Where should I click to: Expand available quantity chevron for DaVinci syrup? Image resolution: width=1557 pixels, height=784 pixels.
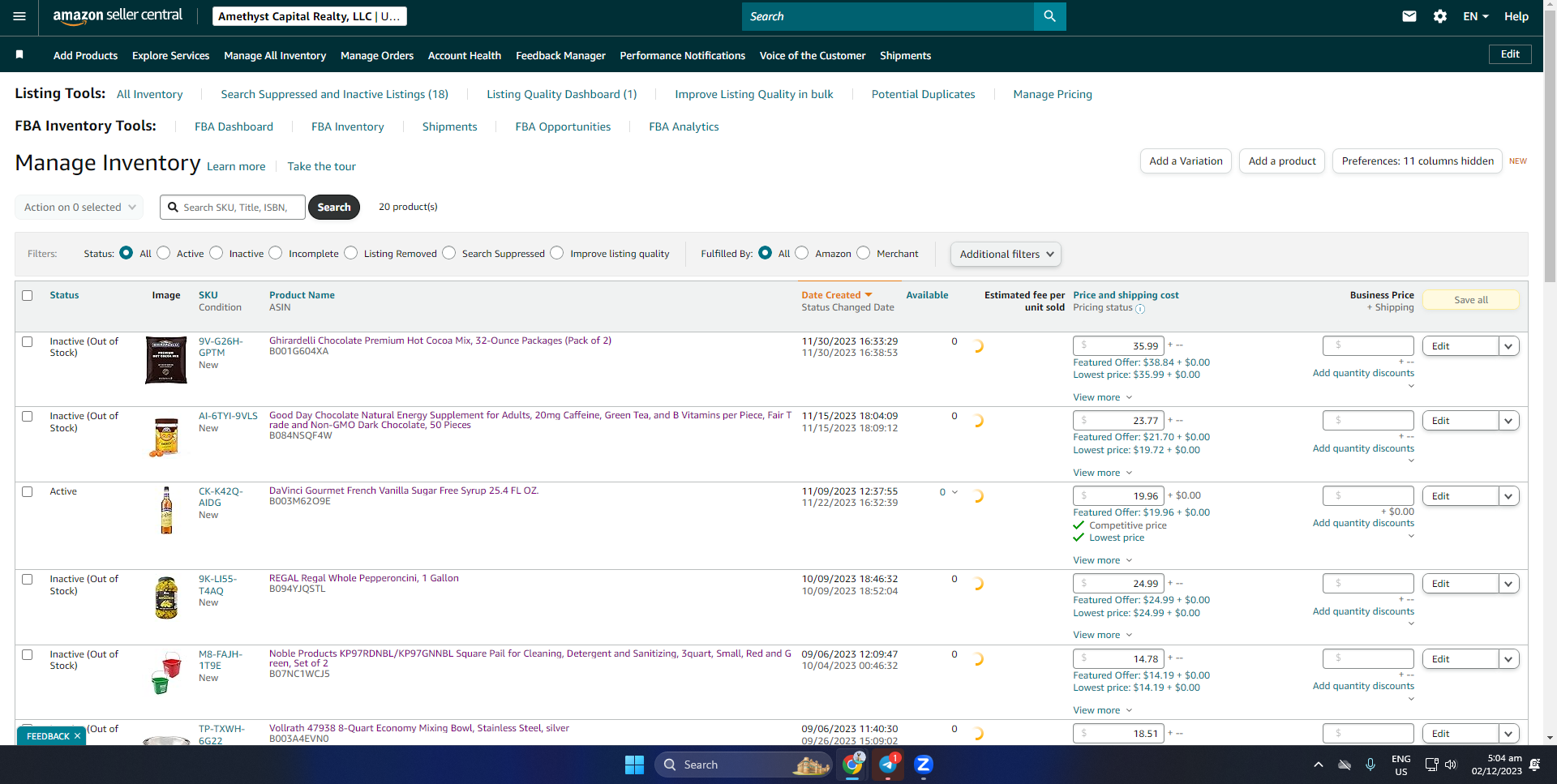954,492
